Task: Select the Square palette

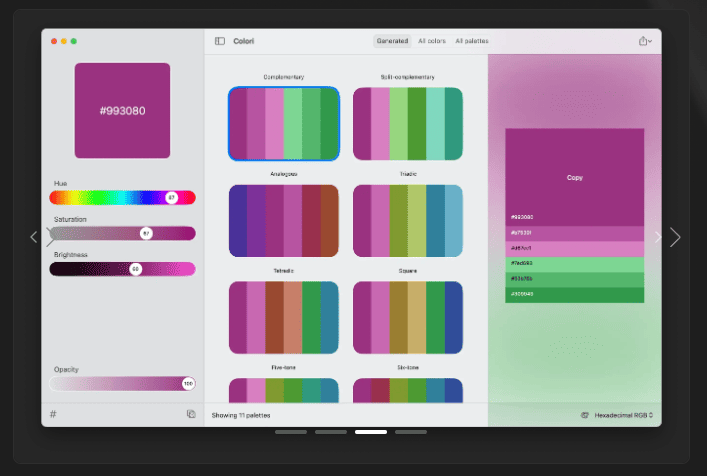Action: [x=408, y=317]
